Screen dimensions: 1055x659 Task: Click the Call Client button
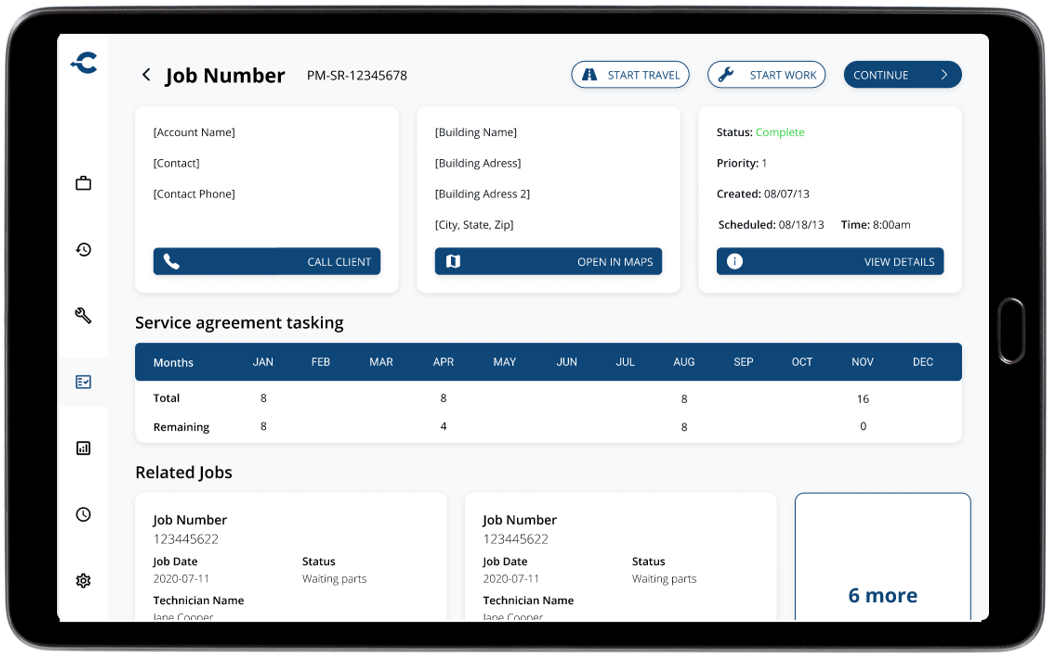266,261
